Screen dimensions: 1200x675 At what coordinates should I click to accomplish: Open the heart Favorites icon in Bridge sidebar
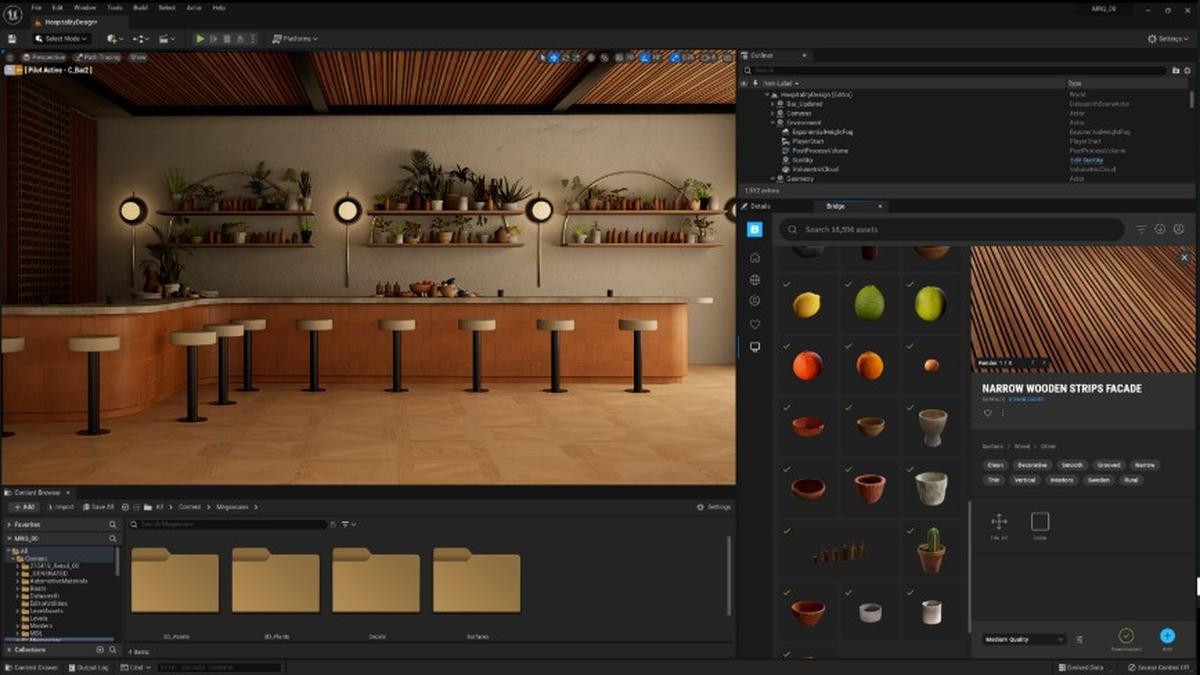point(755,324)
